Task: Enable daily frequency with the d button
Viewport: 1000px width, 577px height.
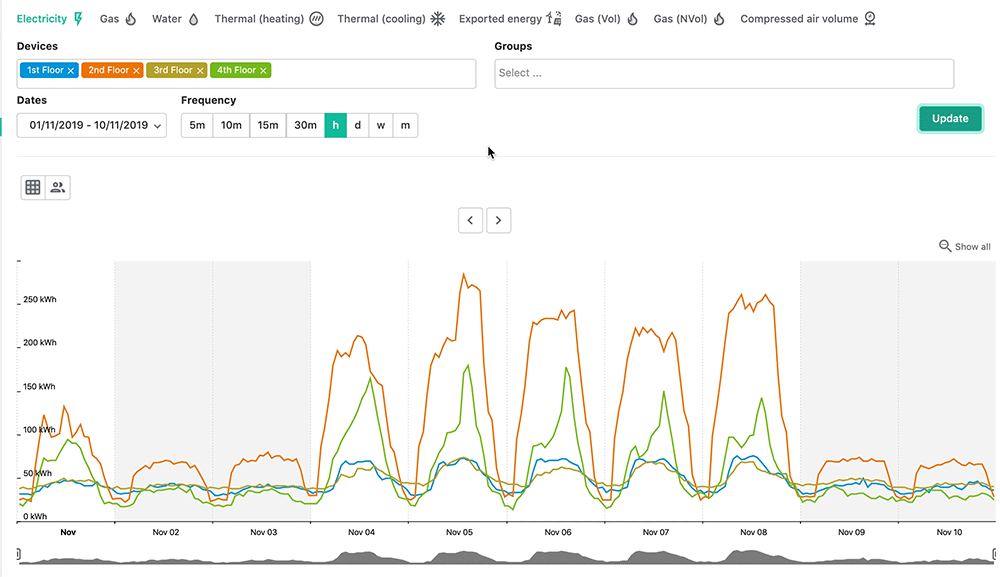Action: (x=358, y=125)
